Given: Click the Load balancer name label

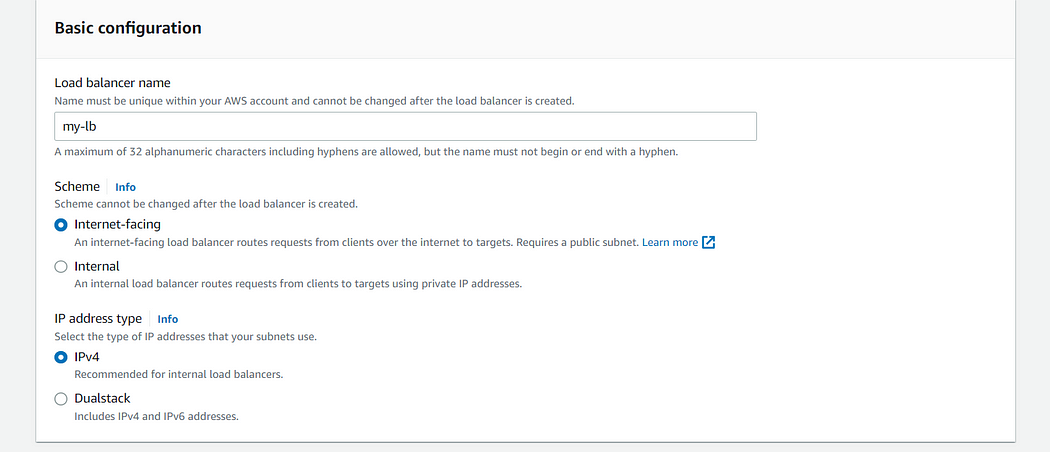Looking at the screenshot, I should (112, 83).
